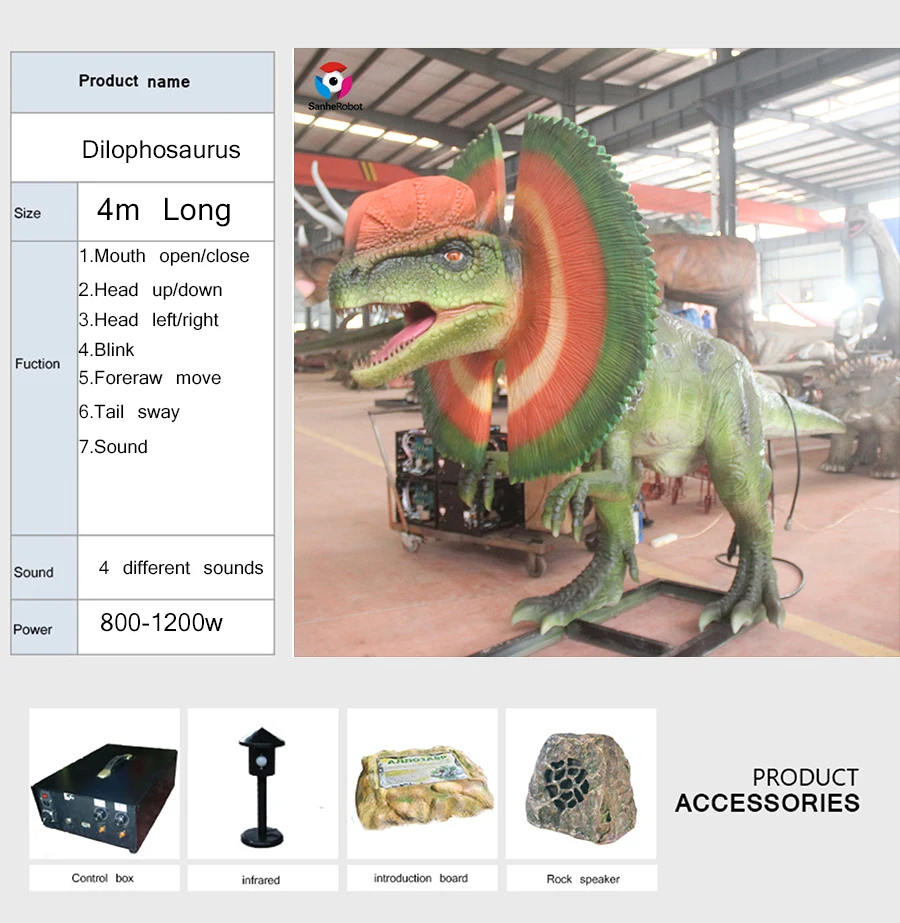Click '3.Head left/right' function line

149,320
